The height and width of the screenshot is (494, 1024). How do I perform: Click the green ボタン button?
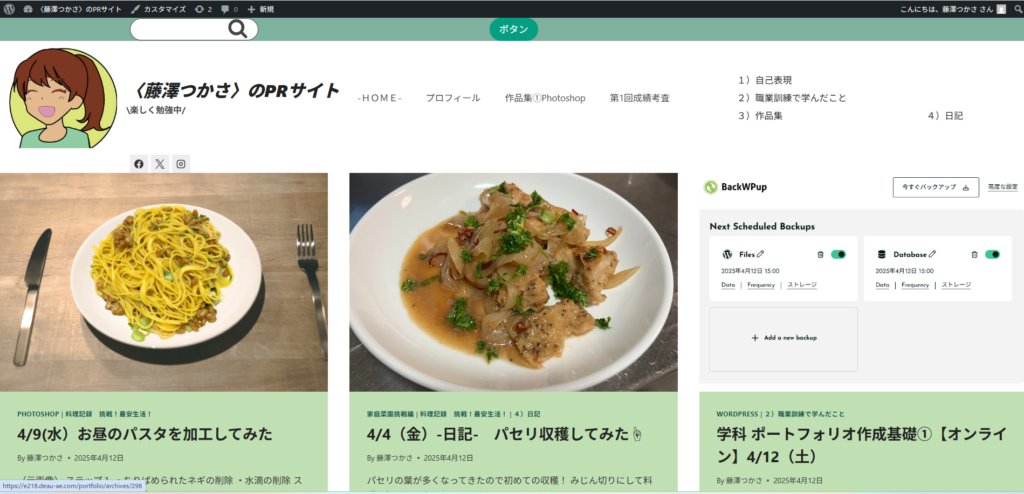coord(513,29)
